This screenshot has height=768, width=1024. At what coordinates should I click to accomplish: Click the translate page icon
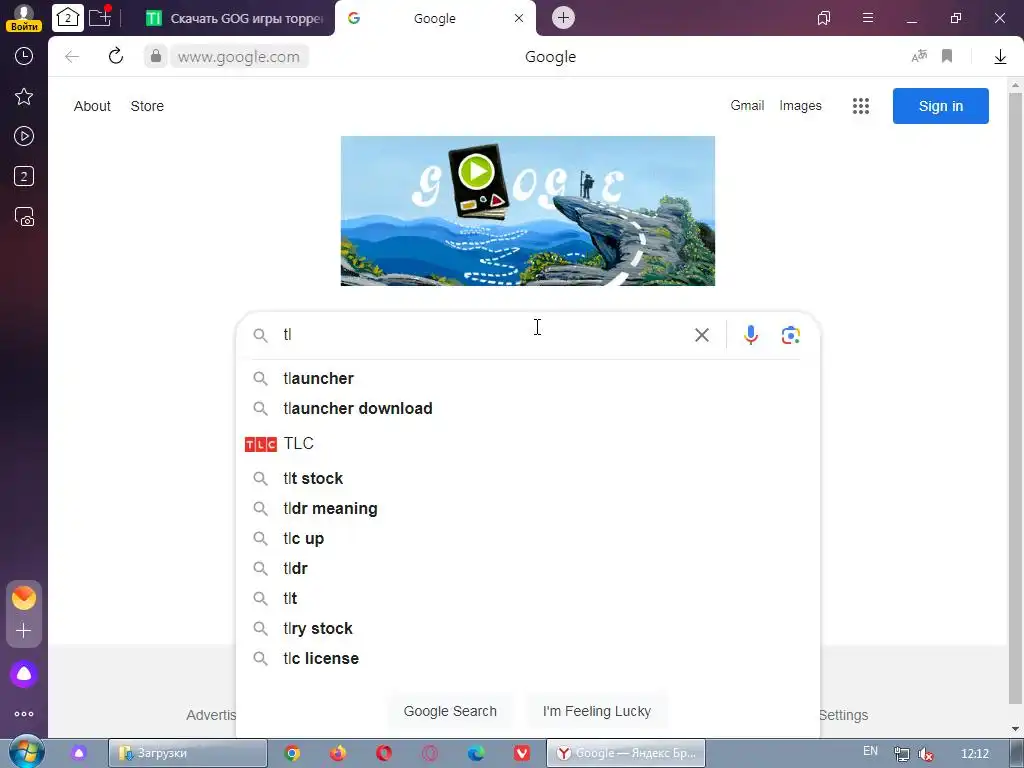point(919,56)
